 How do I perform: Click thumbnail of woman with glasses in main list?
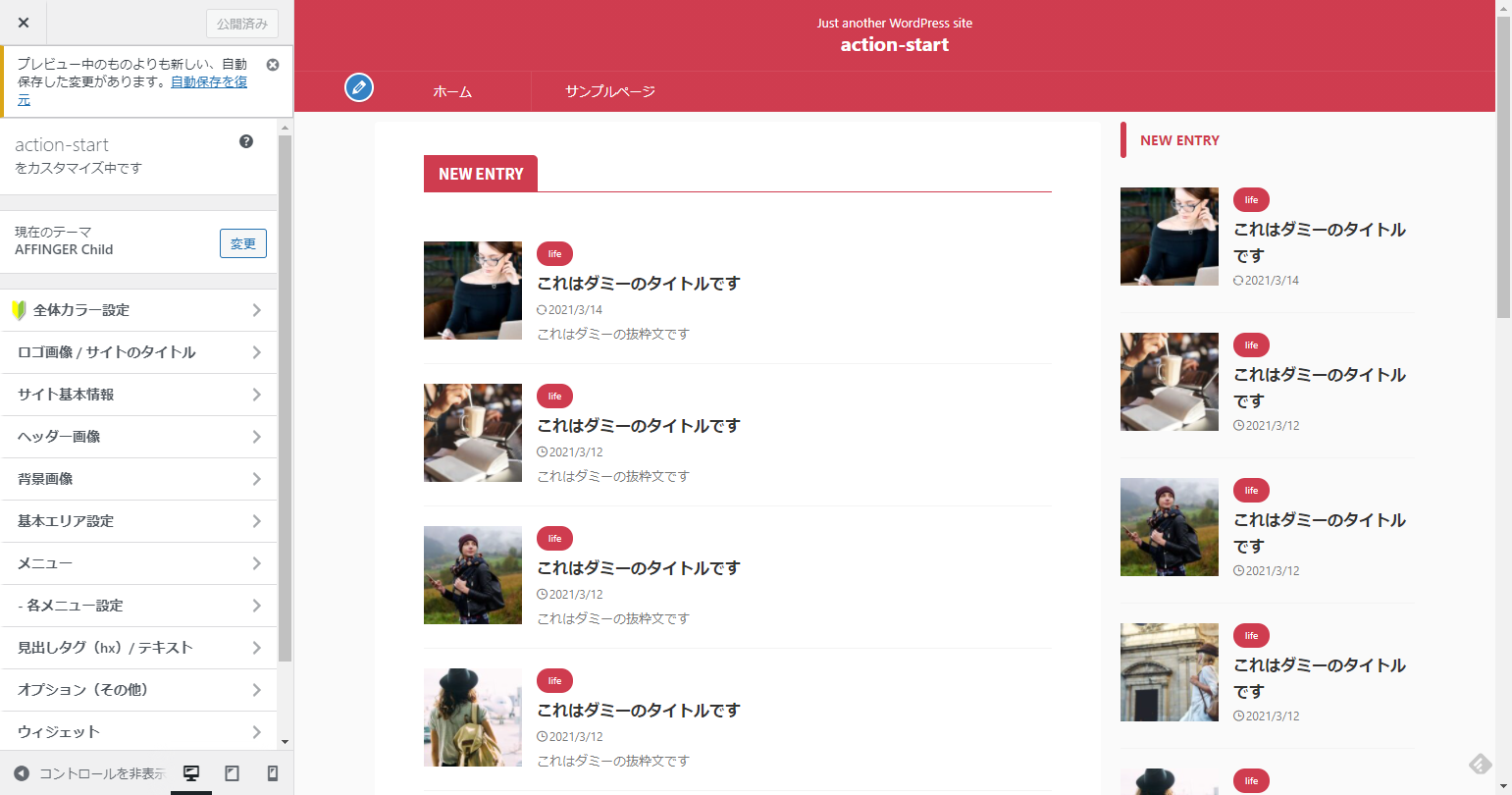pos(473,291)
